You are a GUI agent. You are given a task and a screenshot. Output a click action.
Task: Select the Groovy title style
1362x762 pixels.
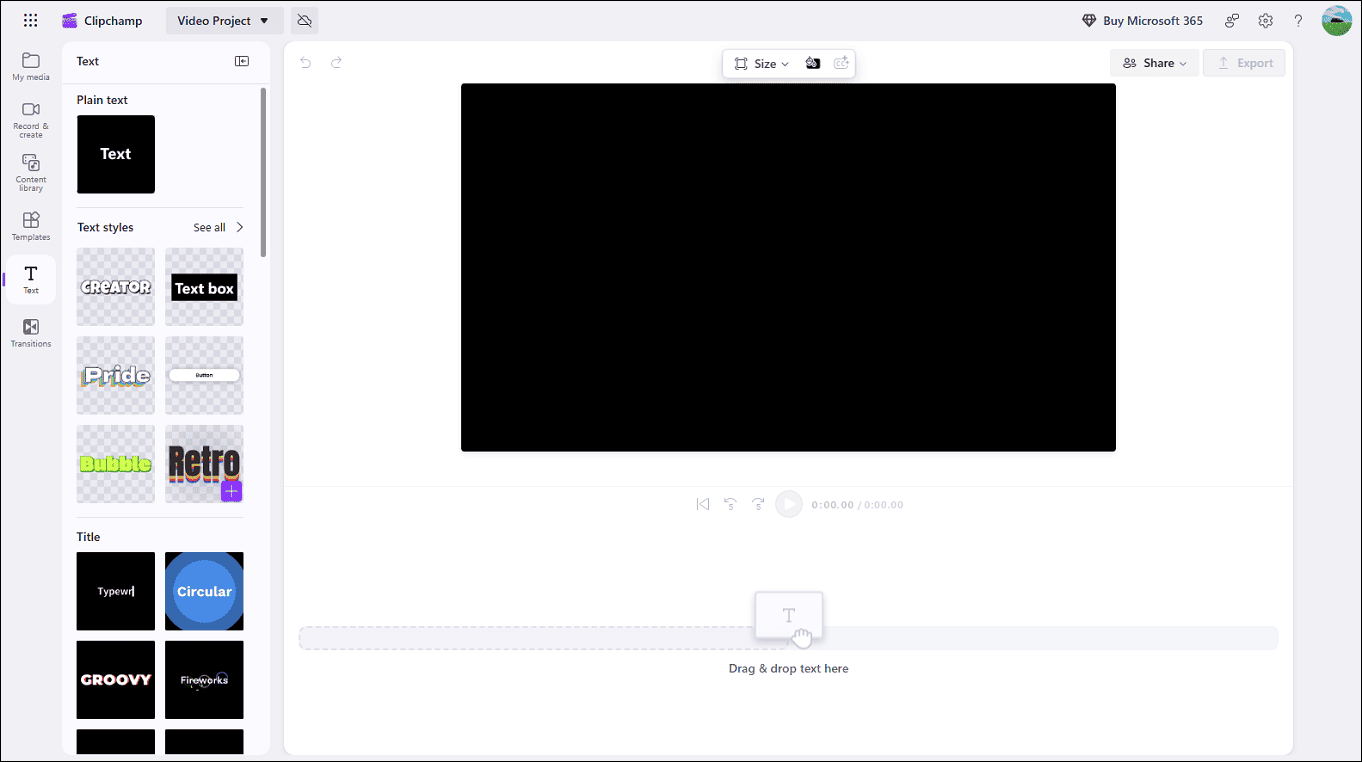[116, 680]
